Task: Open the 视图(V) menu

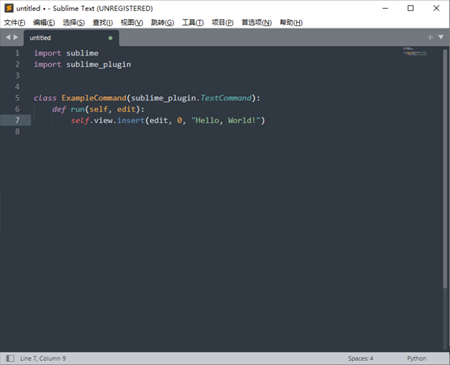Action: (x=132, y=23)
